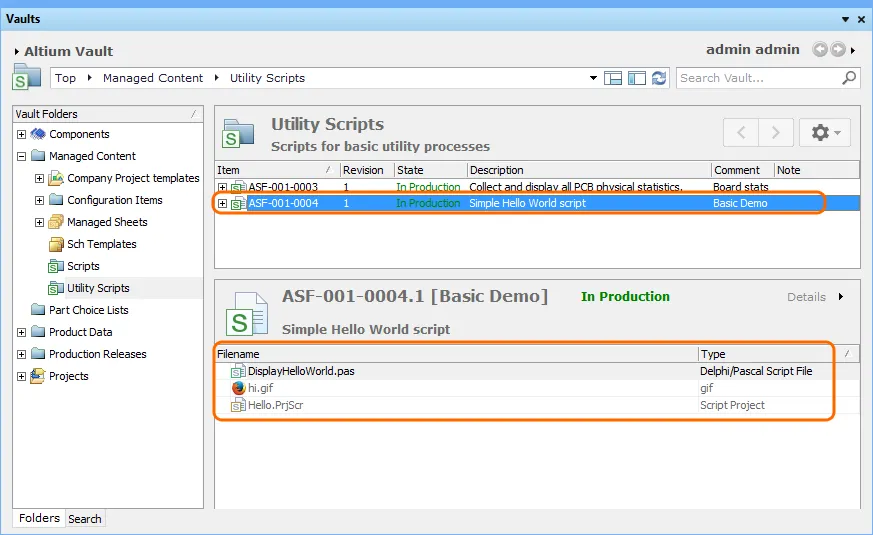This screenshot has height=535, width=873.
Task: Switch to the Folders tab
Action: [x=39, y=518]
